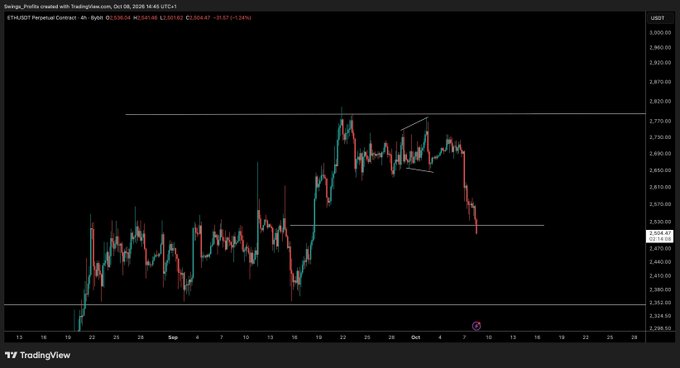Click the 2,440.00 price scale label
Viewport: 680px width, 368px height.
coord(660,262)
